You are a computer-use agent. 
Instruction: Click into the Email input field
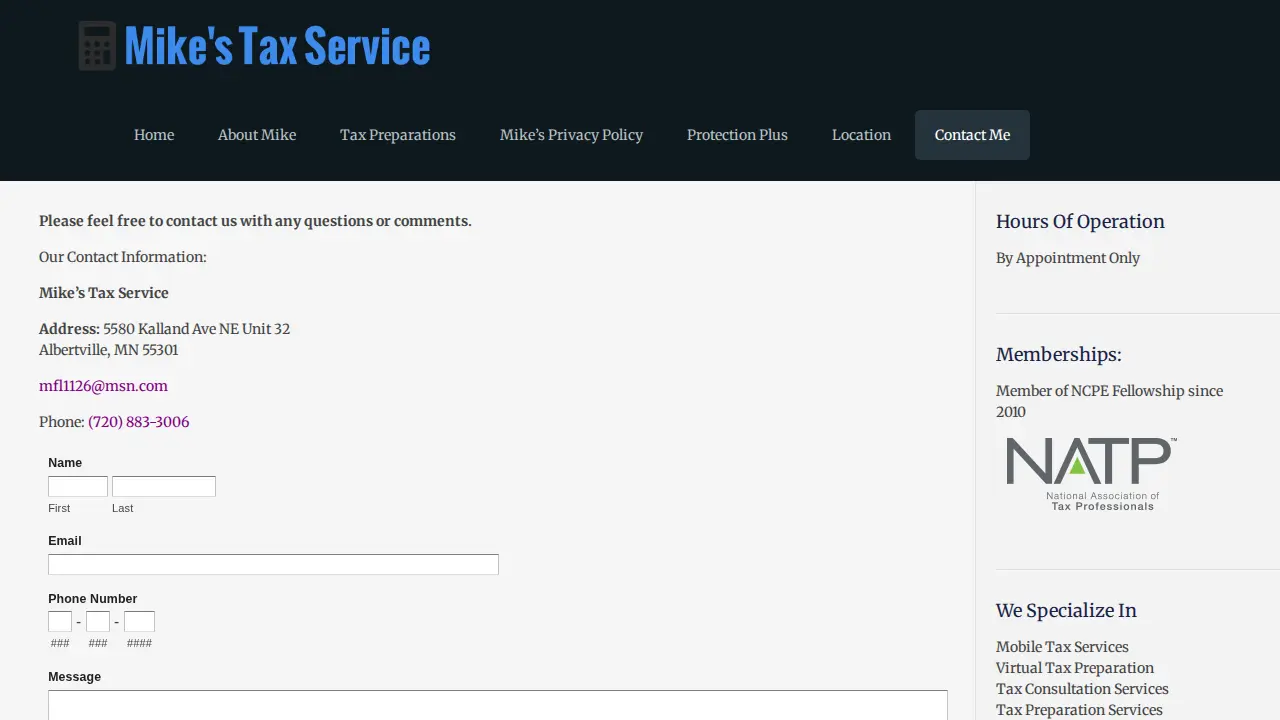[273, 565]
